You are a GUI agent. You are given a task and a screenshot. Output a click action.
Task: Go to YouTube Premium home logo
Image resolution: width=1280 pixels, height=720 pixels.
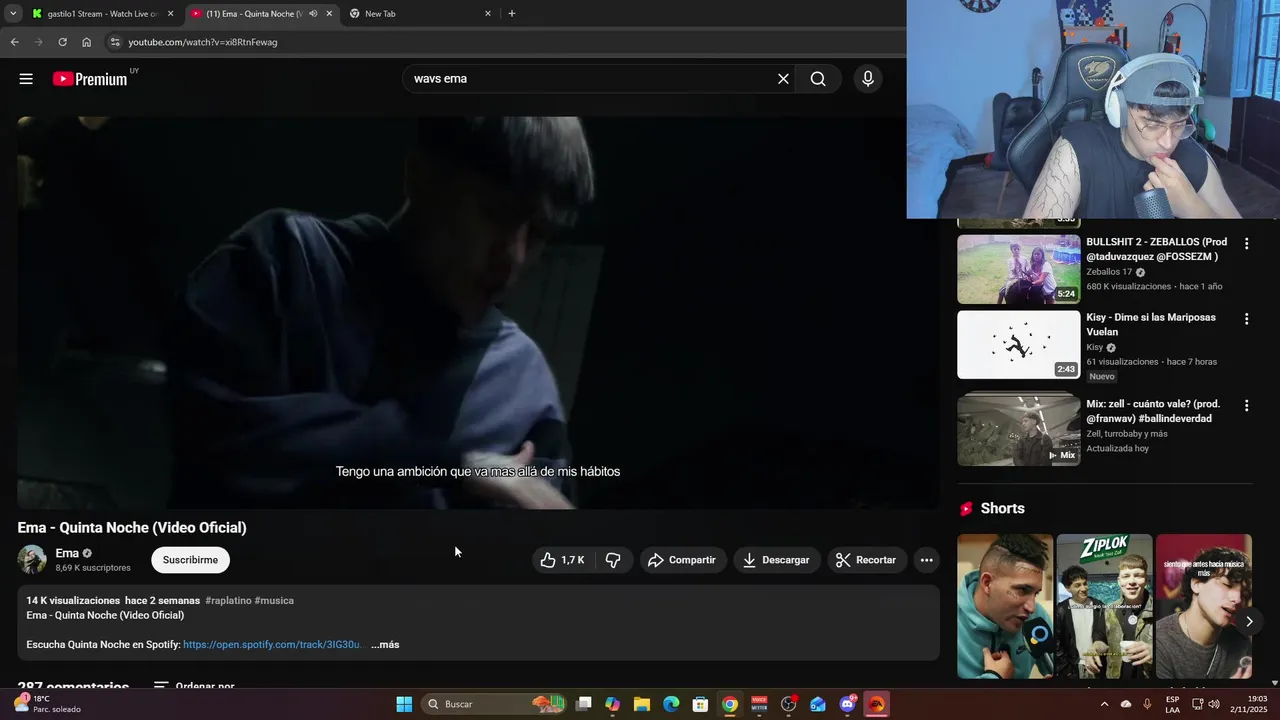[x=90, y=79]
